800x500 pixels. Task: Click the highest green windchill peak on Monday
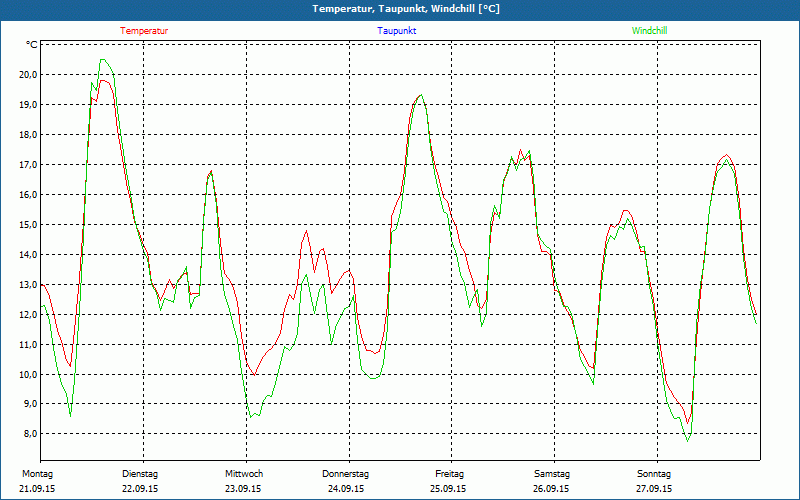click(x=103, y=60)
